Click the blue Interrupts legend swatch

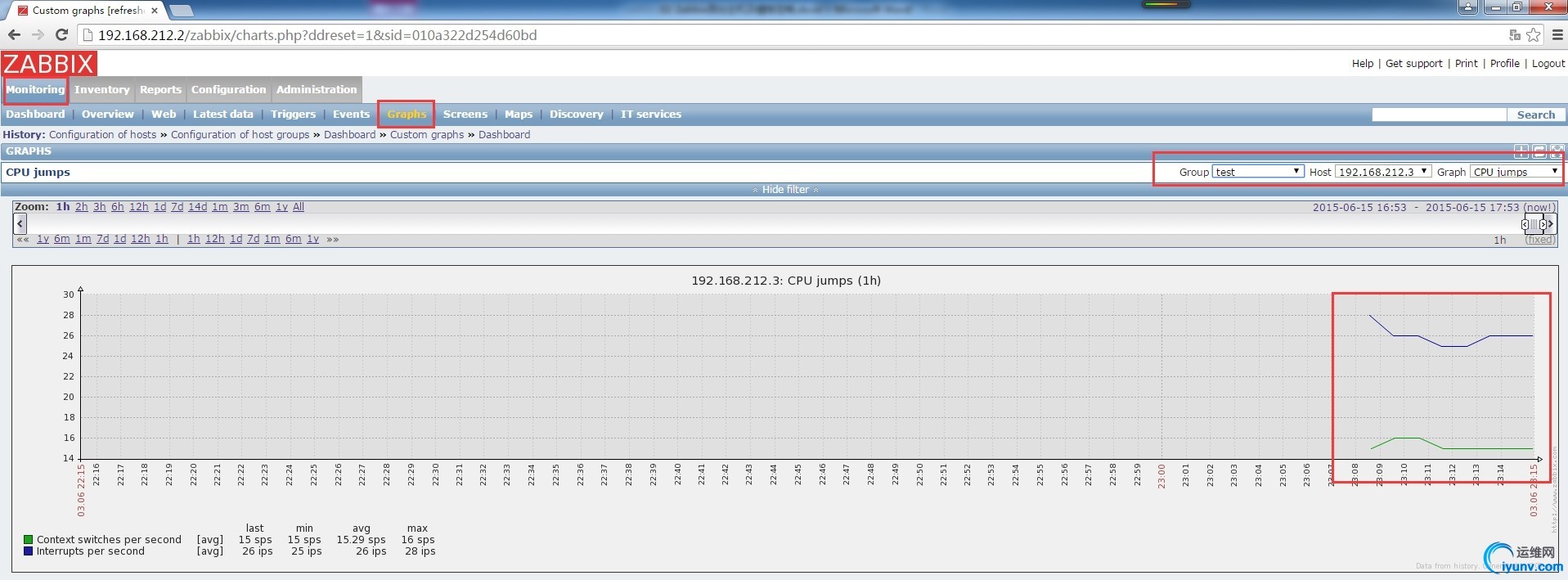click(29, 551)
